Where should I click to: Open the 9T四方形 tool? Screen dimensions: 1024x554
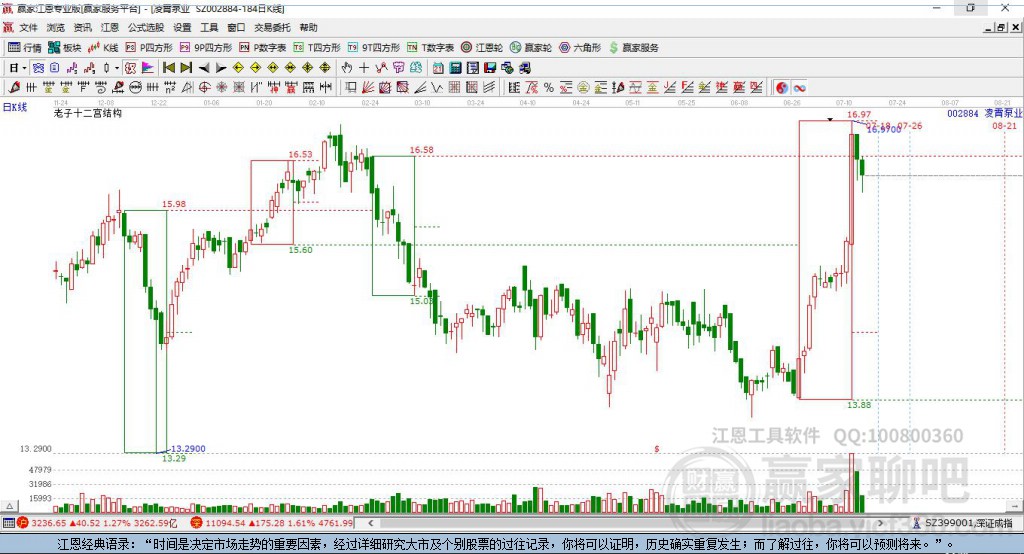374,48
